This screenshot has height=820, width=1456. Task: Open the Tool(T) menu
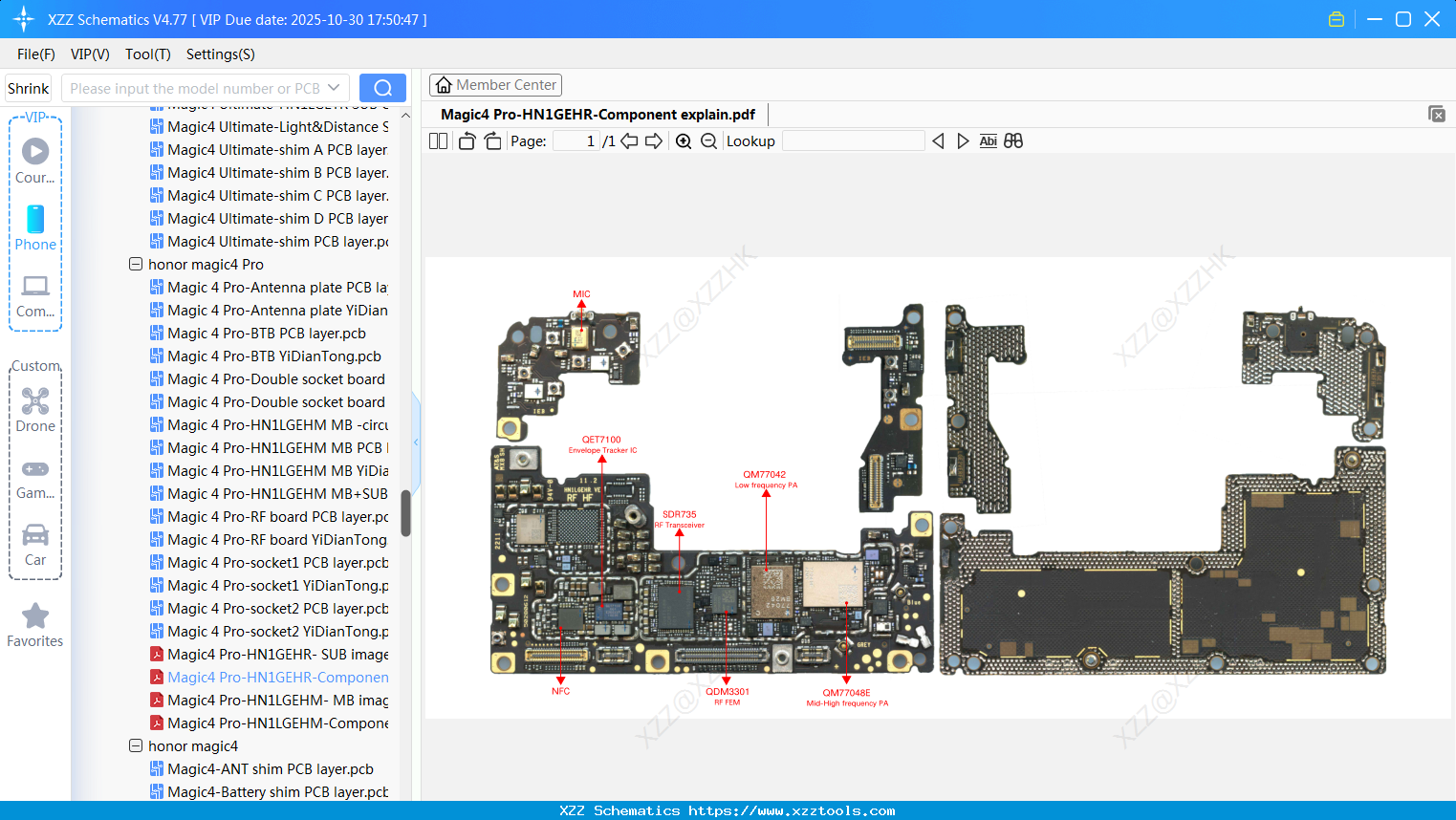[x=148, y=54]
